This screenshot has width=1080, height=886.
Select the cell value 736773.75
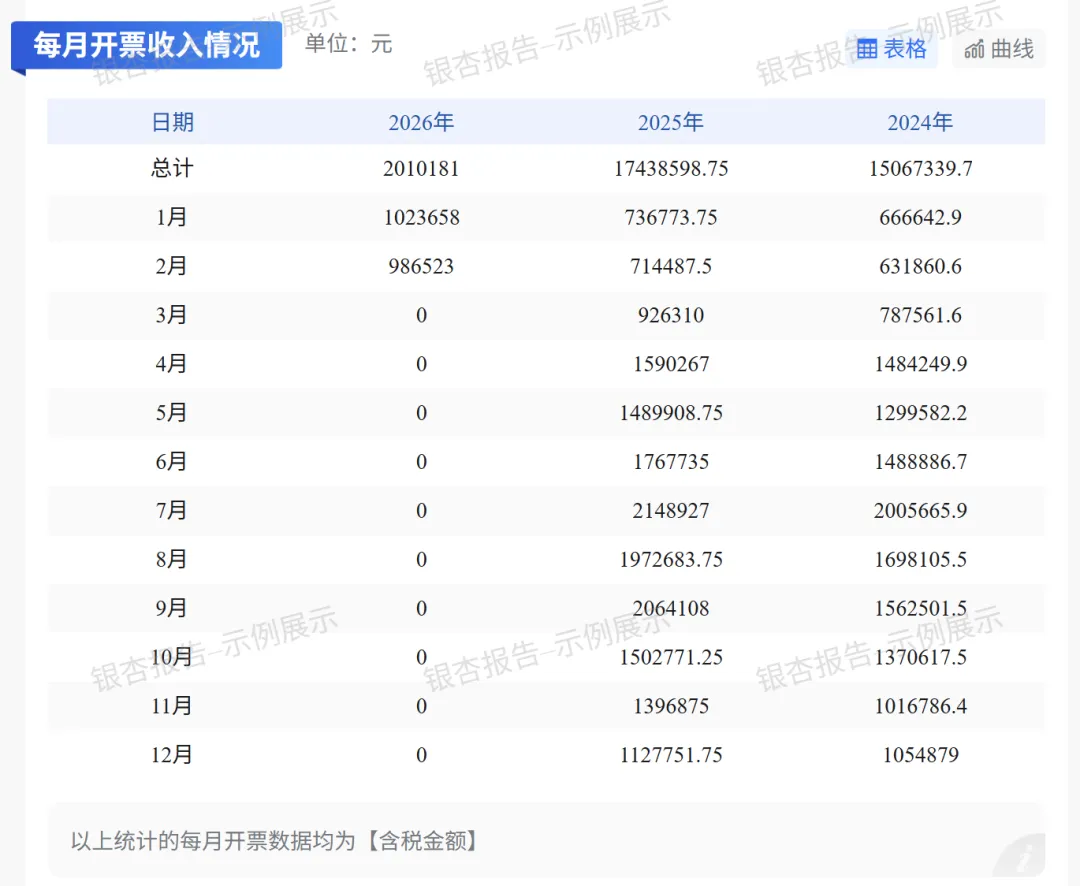671,218
